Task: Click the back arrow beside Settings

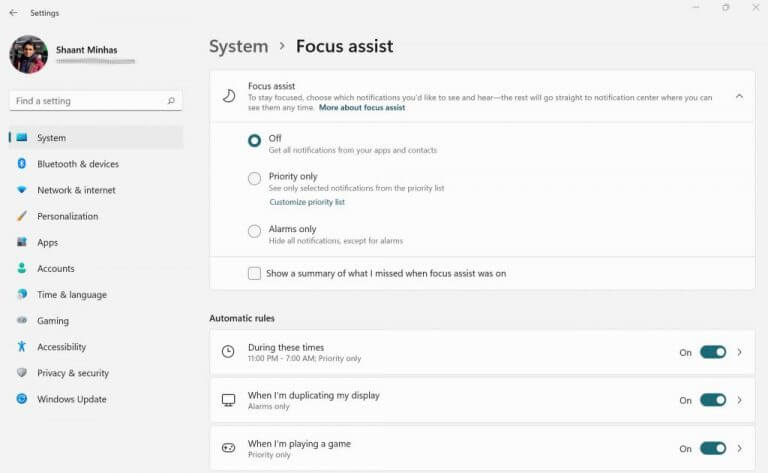Action: (13, 13)
